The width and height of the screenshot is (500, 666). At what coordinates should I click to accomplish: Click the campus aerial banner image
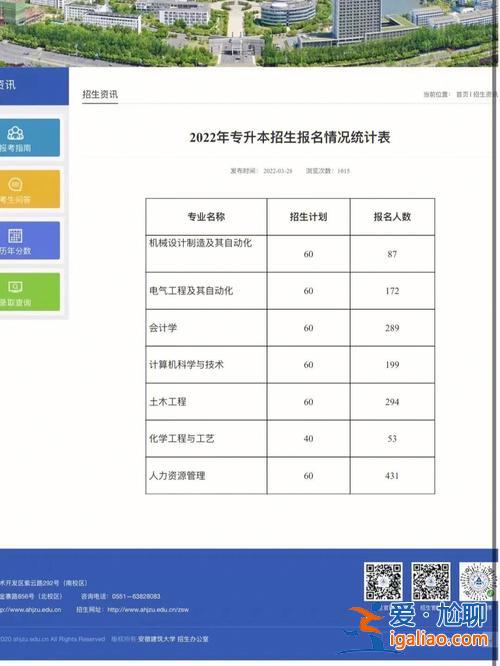(250, 33)
